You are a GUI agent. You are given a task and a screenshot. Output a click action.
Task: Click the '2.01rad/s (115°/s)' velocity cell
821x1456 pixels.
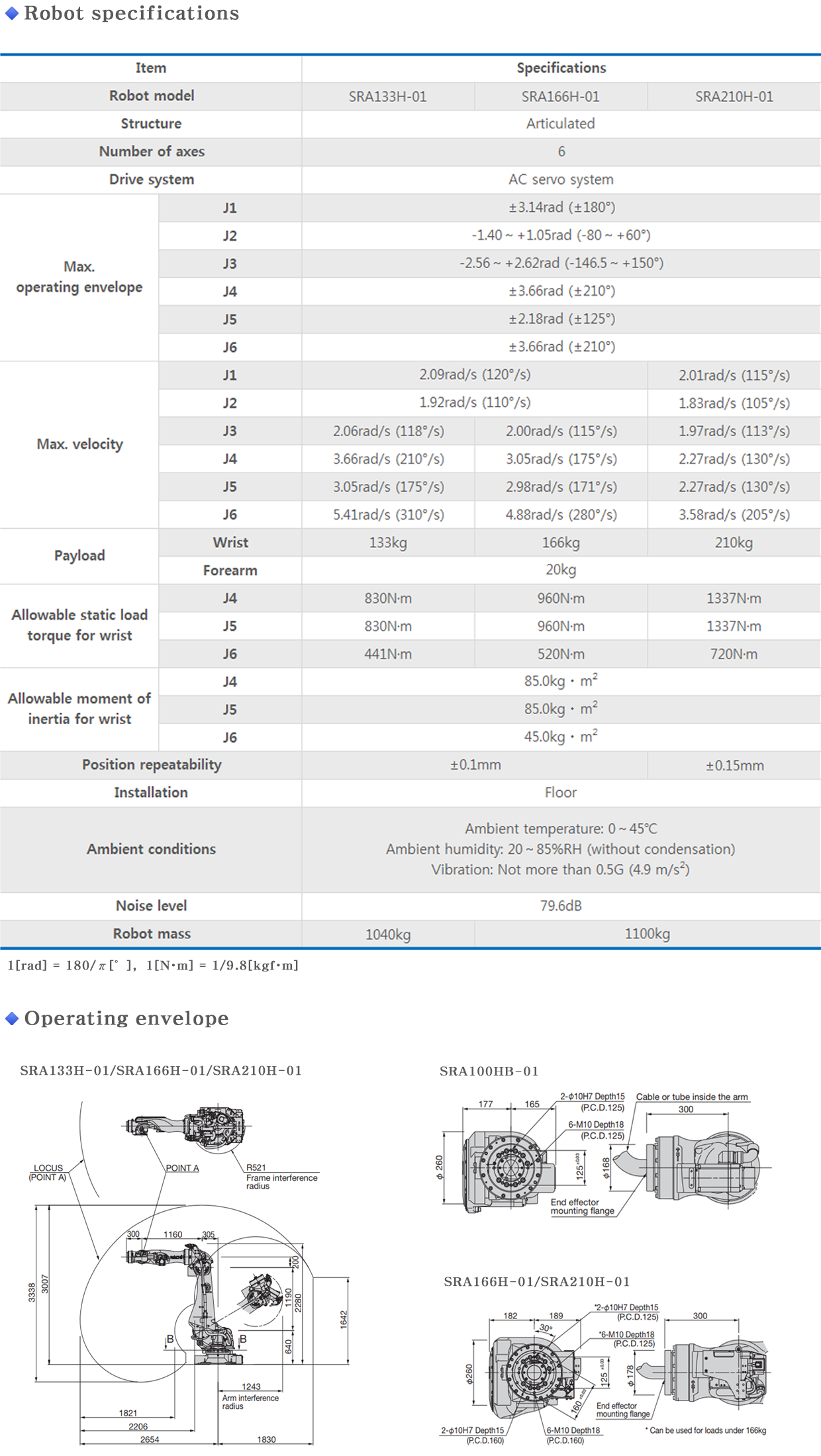[x=734, y=375]
